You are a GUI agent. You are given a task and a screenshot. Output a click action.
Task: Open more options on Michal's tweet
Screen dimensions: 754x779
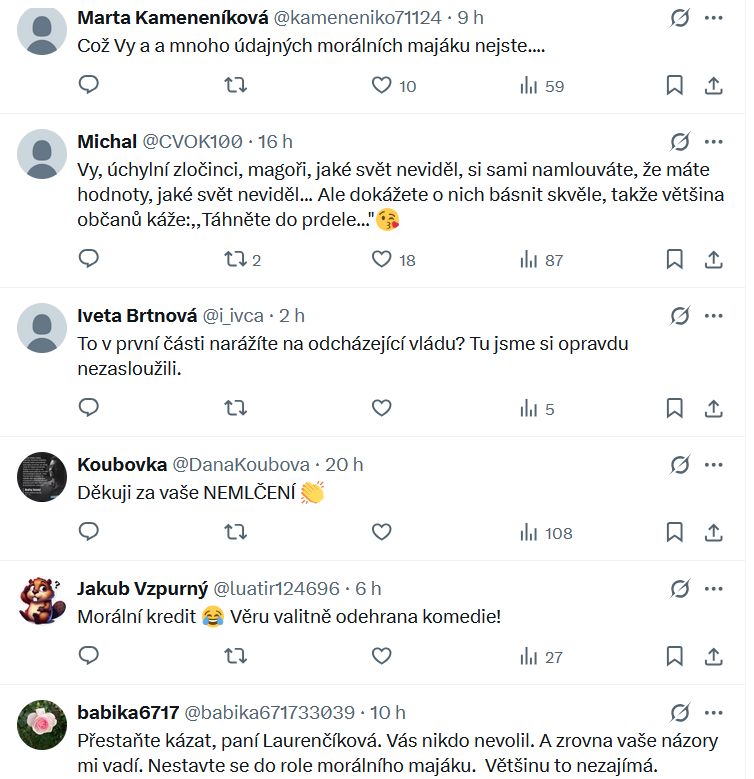pos(714,142)
